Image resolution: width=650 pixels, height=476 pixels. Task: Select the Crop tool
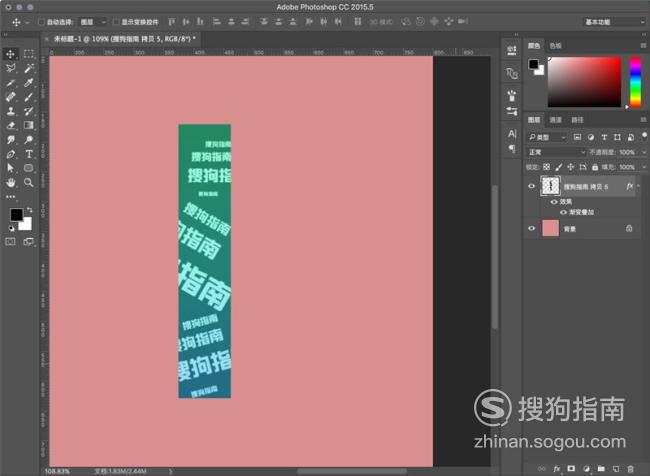tap(10, 83)
